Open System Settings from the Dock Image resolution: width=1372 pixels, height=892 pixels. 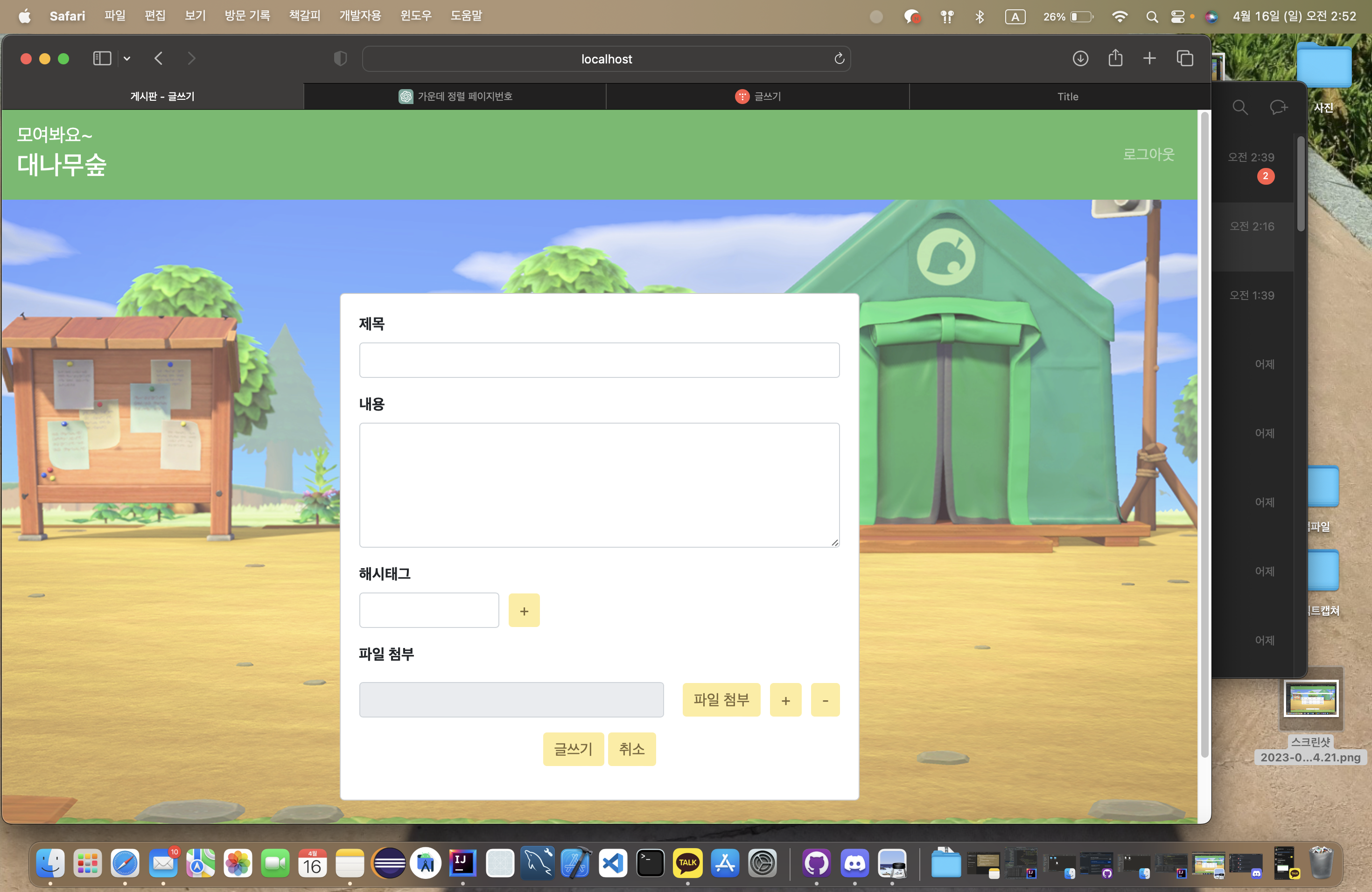tap(762, 863)
